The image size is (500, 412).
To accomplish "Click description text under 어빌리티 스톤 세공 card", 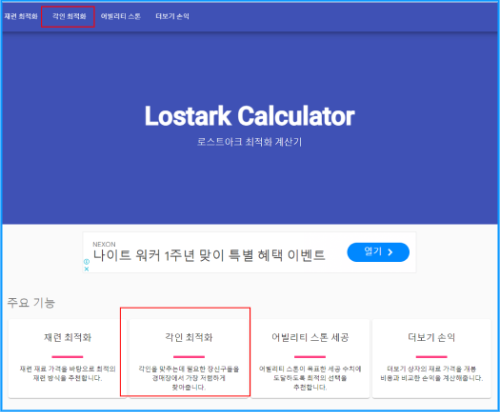I will tap(310, 378).
